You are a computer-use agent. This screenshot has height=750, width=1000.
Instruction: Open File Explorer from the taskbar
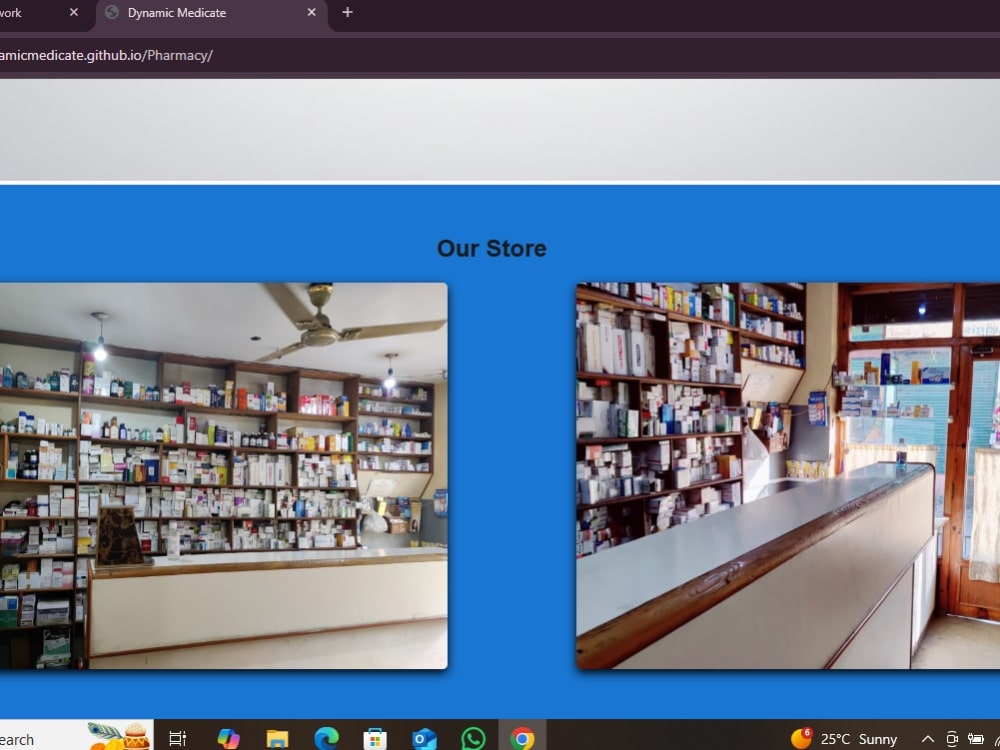point(277,739)
